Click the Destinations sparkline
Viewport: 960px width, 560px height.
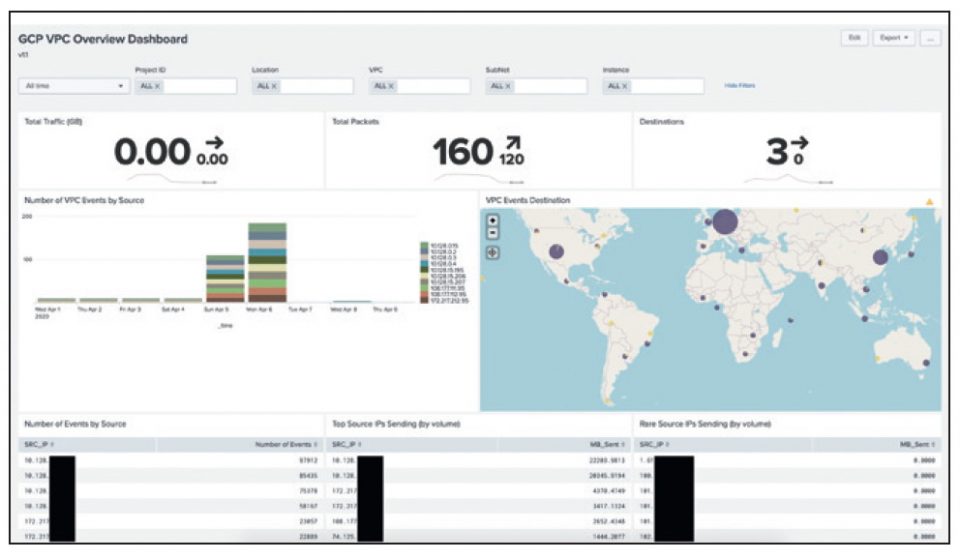788,179
